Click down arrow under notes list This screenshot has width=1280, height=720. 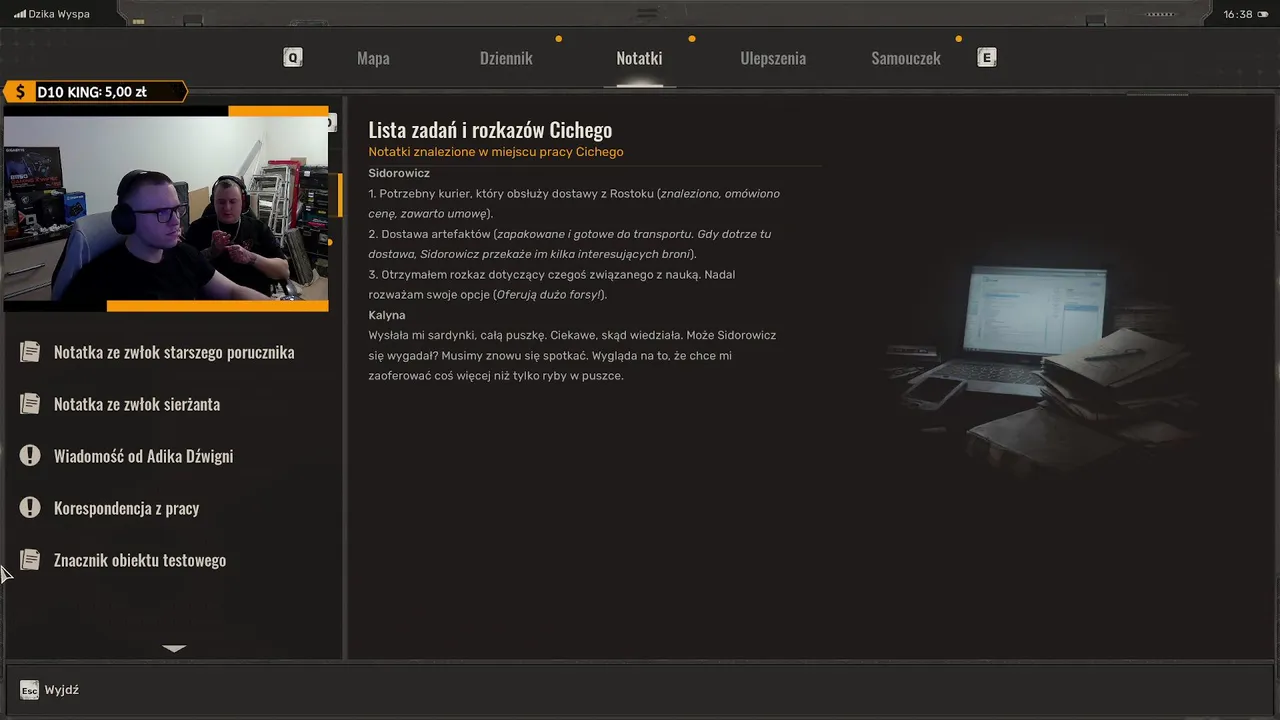(x=174, y=649)
